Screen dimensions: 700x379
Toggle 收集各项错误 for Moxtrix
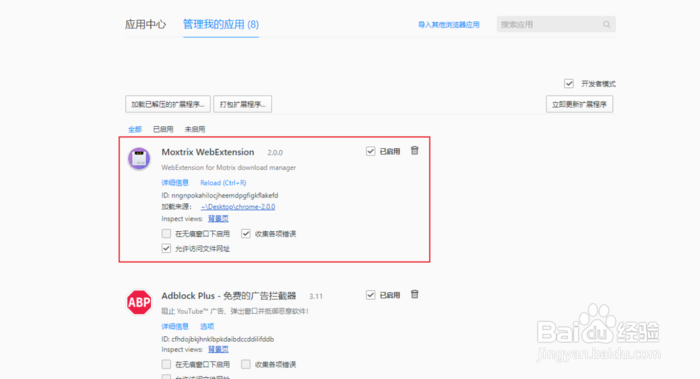[246, 233]
